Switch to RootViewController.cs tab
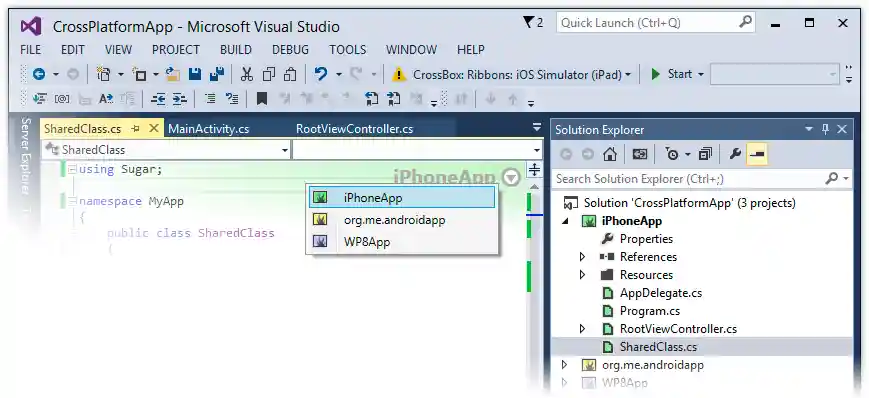 coord(355,129)
